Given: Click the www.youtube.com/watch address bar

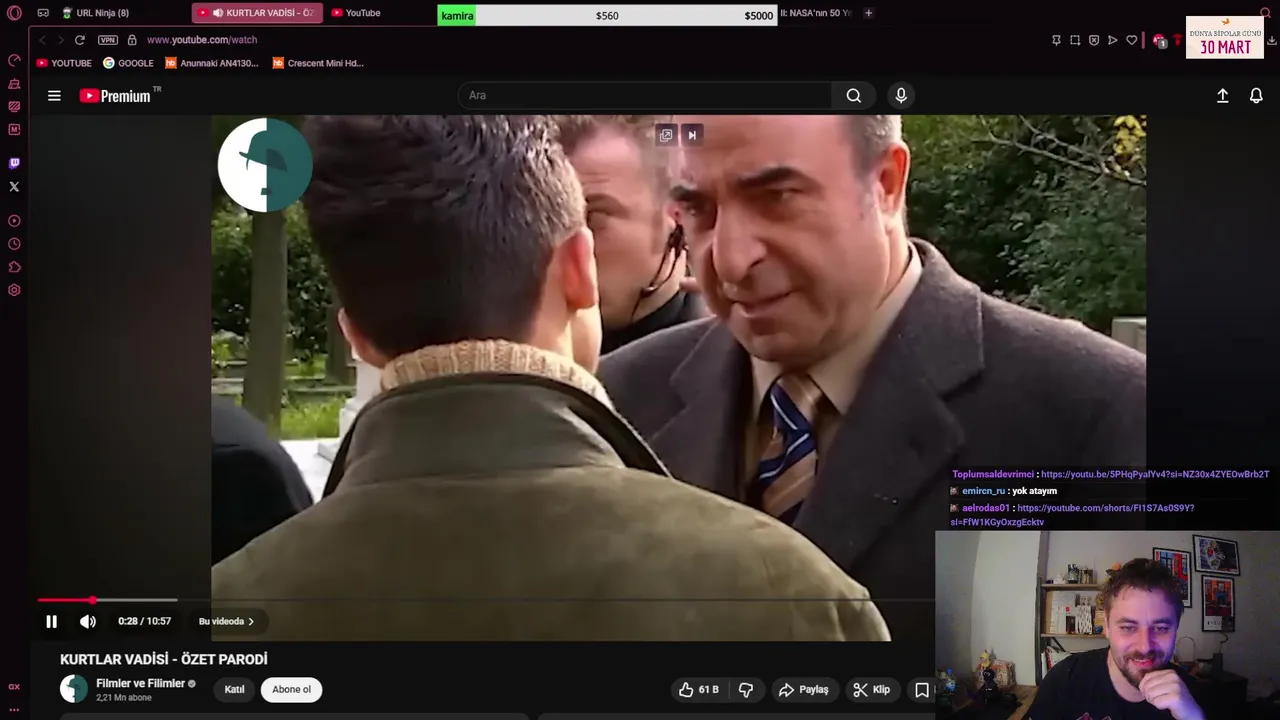Looking at the screenshot, I should tap(202, 40).
